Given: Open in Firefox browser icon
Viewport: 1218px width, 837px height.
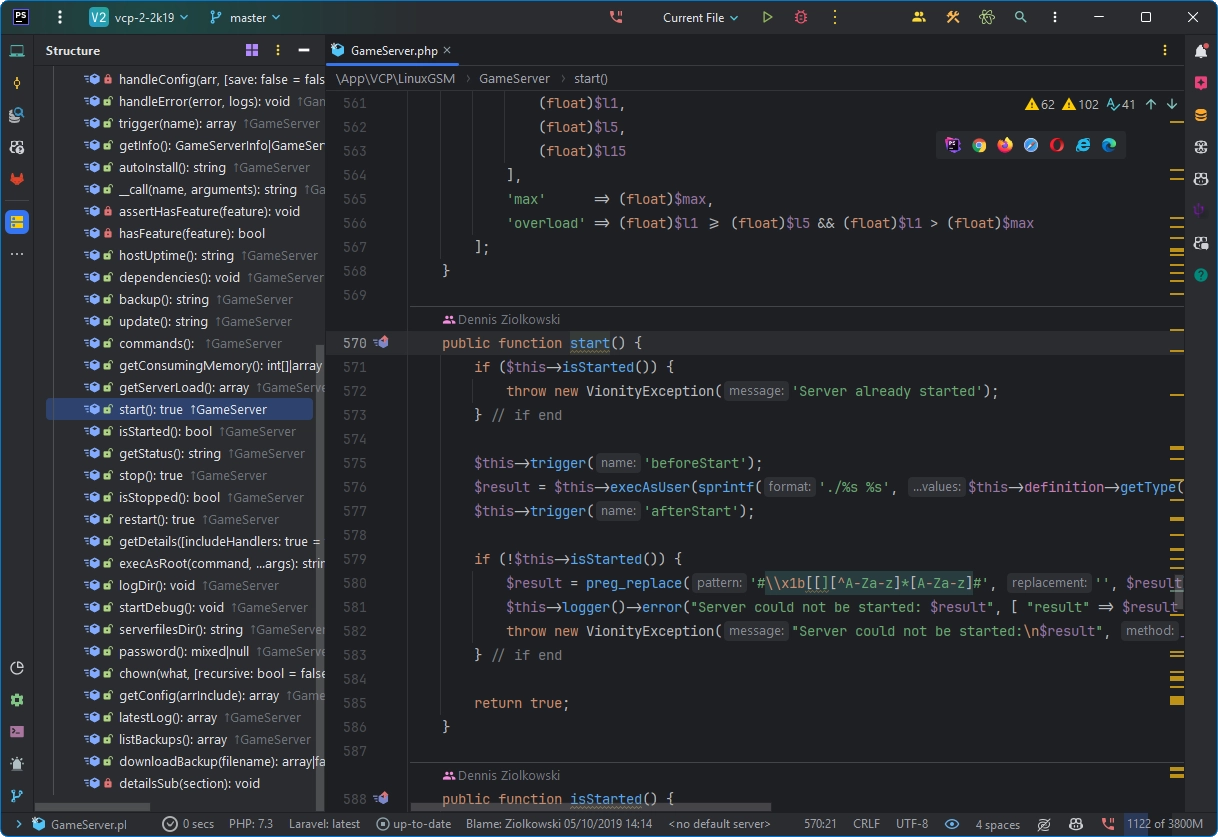Looking at the screenshot, I should [1005, 145].
